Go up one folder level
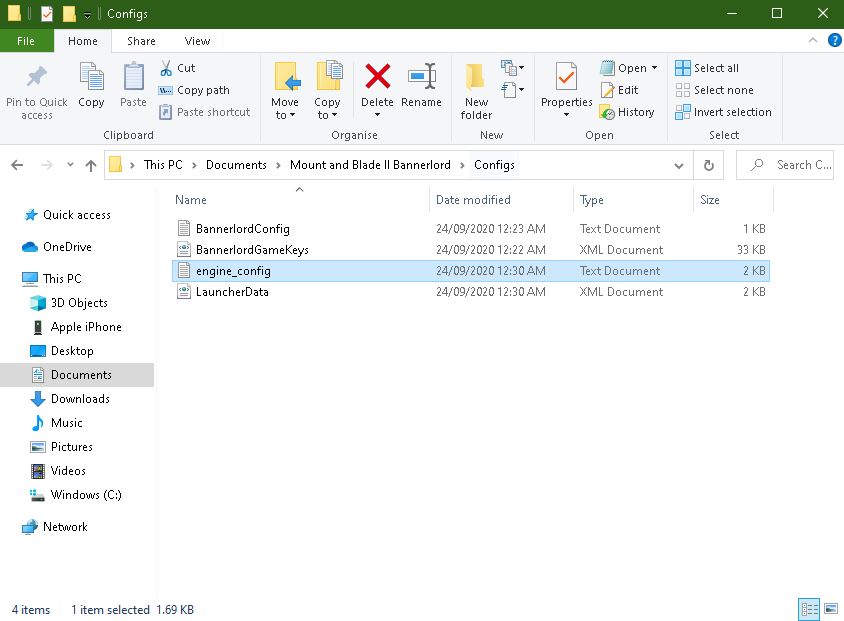The image size is (844, 621). coord(91,165)
